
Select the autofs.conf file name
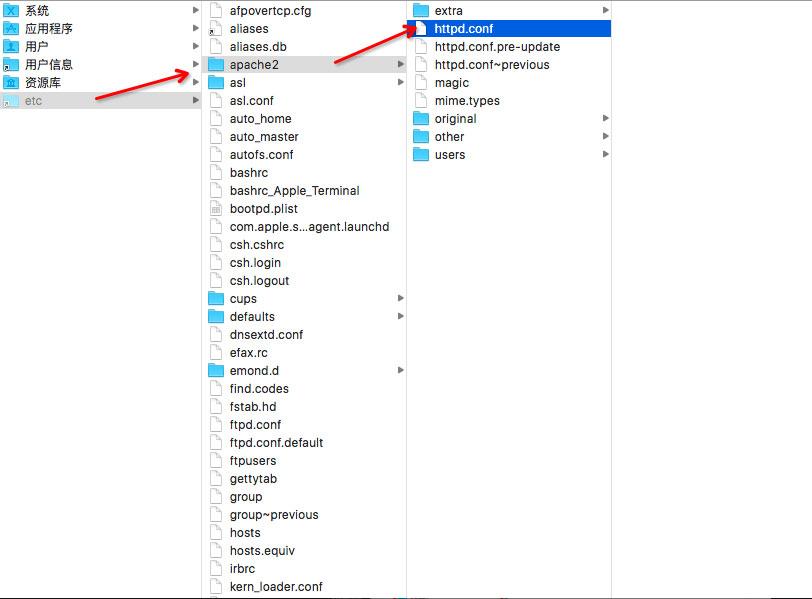[x=262, y=155]
